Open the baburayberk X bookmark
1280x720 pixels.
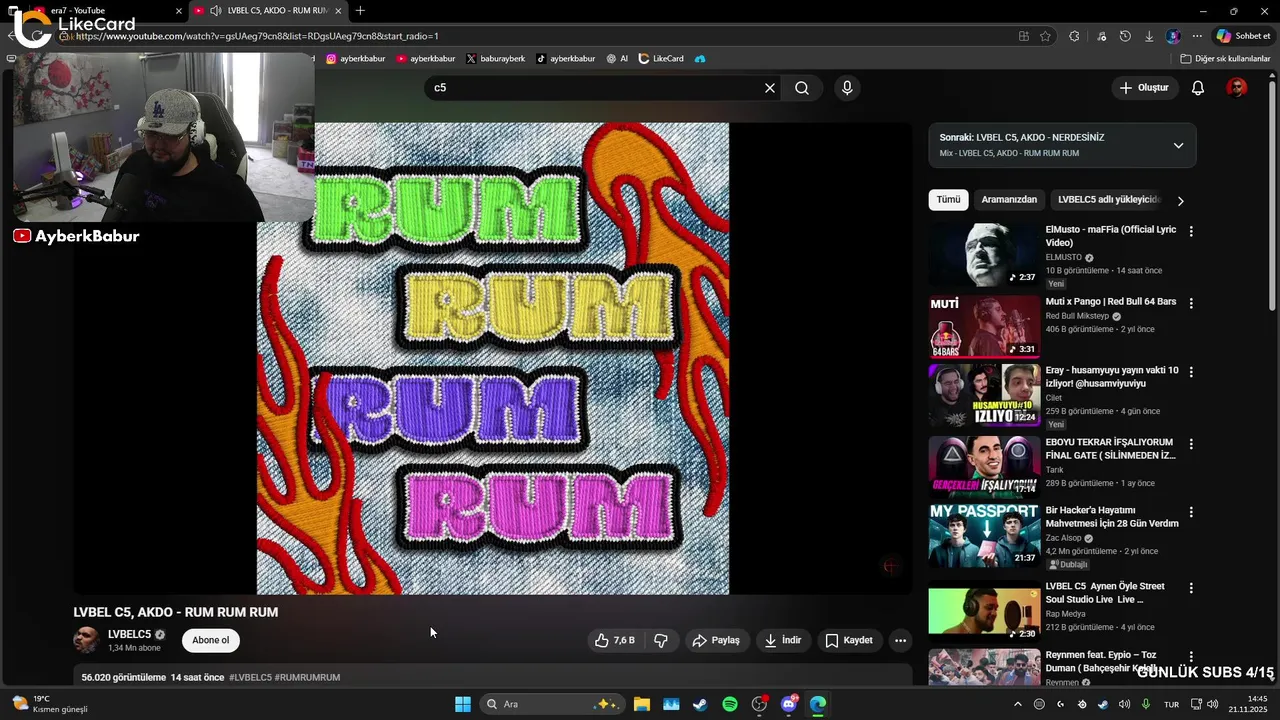coord(496,59)
